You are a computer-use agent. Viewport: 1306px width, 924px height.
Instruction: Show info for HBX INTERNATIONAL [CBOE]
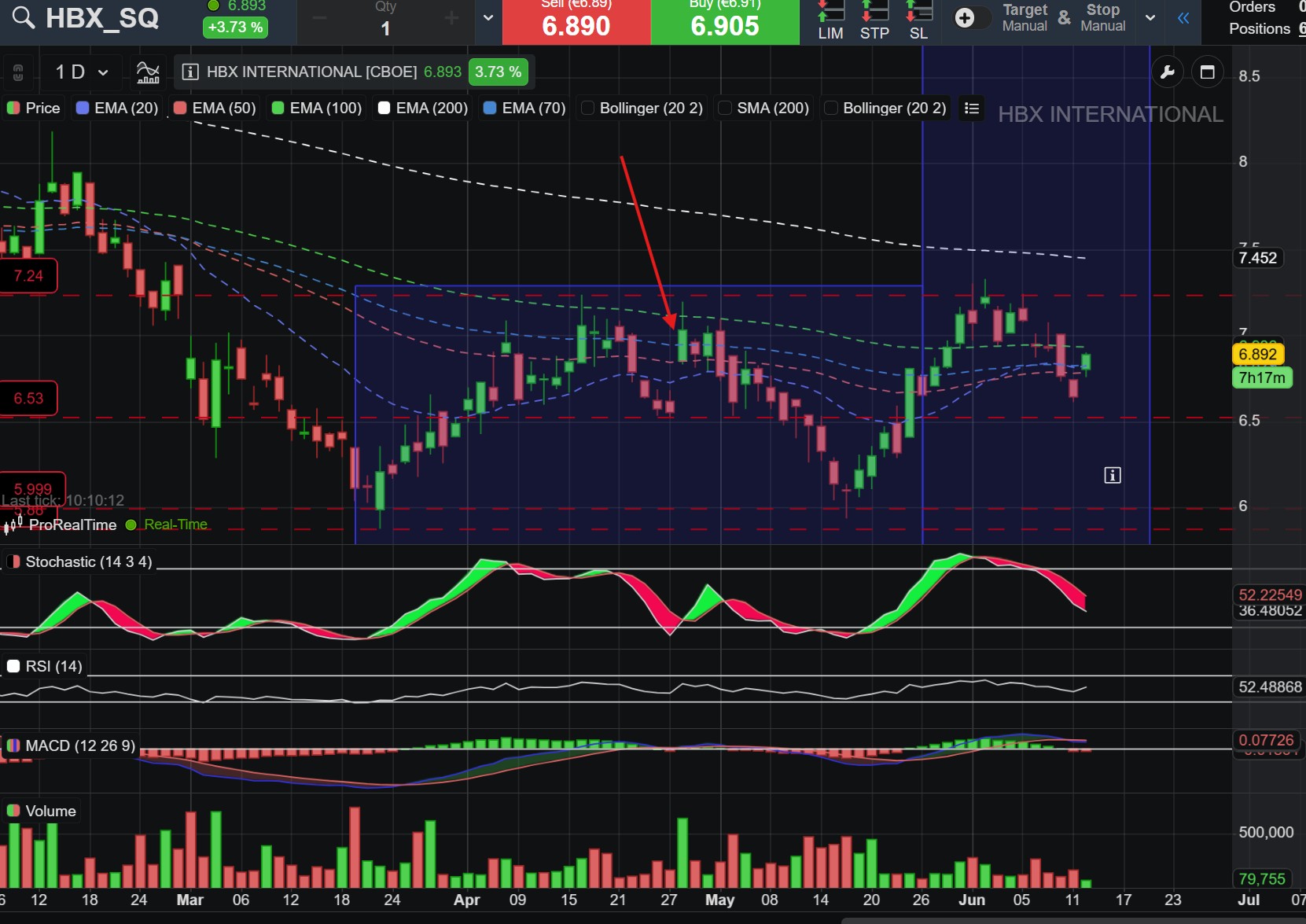pyautogui.click(x=189, y=72)
